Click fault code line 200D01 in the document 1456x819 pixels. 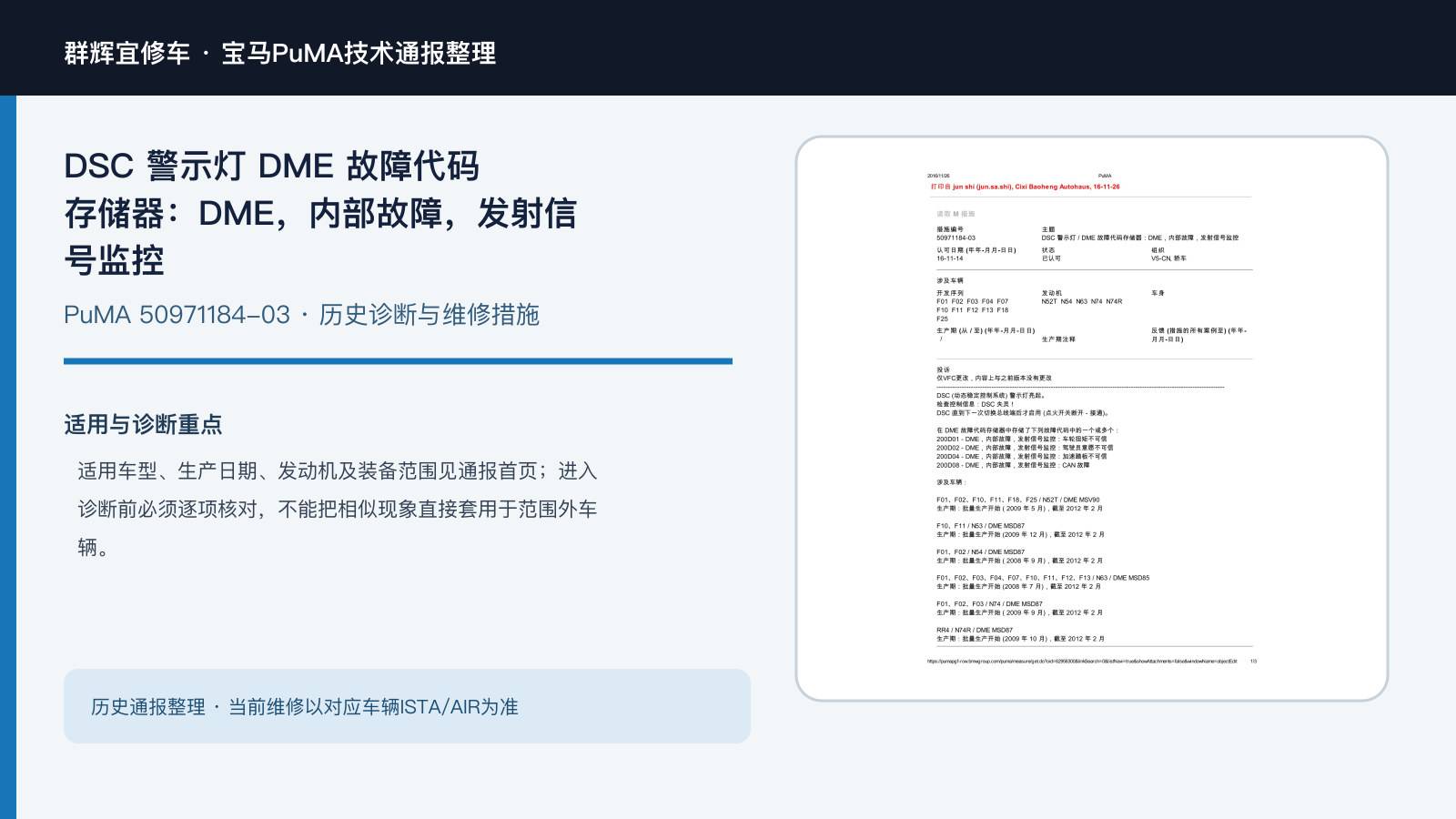click(1022, 439)
